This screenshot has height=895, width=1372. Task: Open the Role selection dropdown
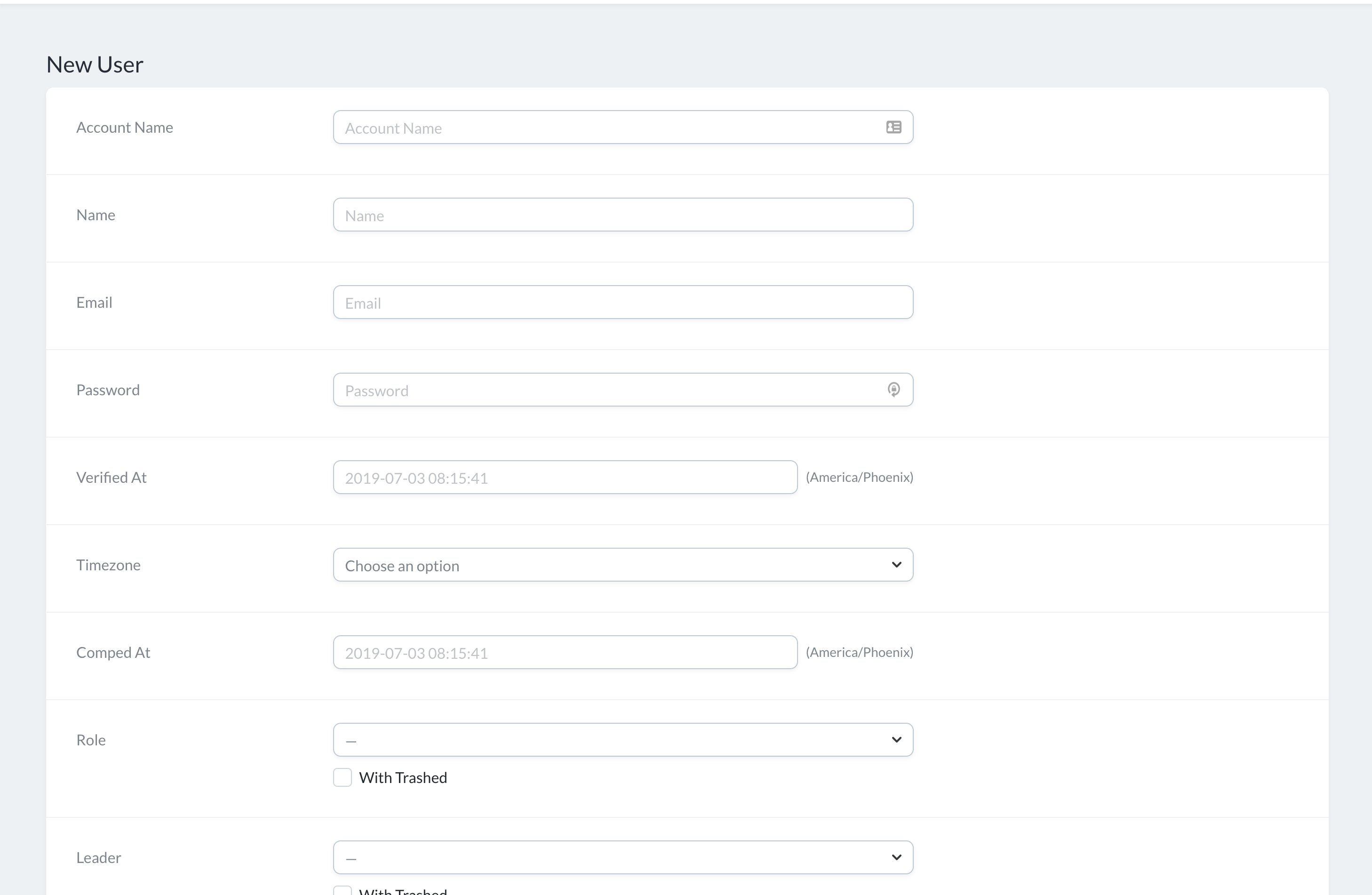[x=622, y=739]
